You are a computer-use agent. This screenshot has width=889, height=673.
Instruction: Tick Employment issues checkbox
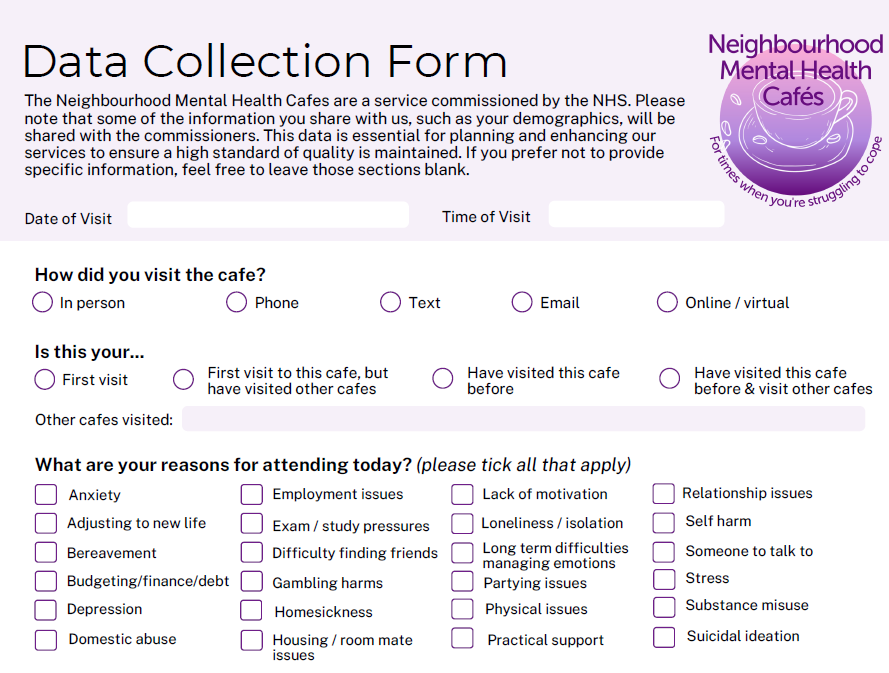[x=252, y=495]
